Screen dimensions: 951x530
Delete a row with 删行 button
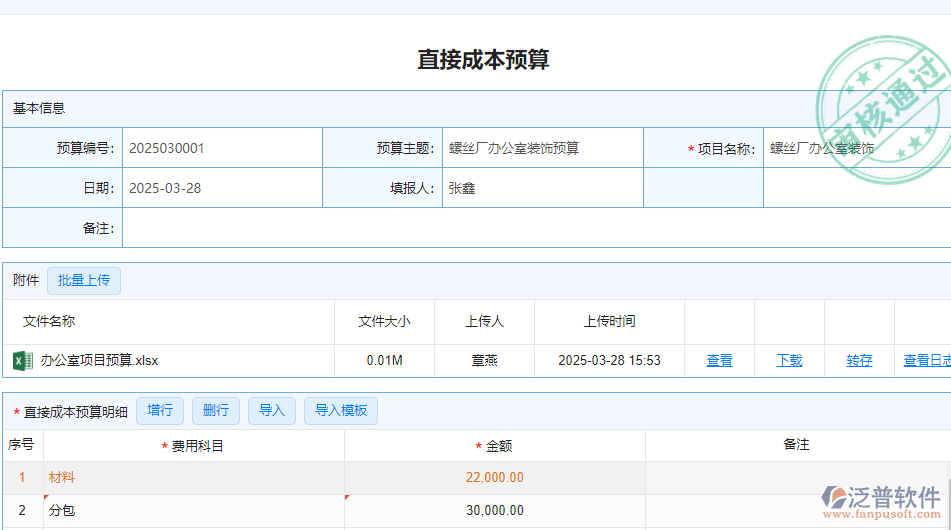pyautogui.click(x=216, y=410)
